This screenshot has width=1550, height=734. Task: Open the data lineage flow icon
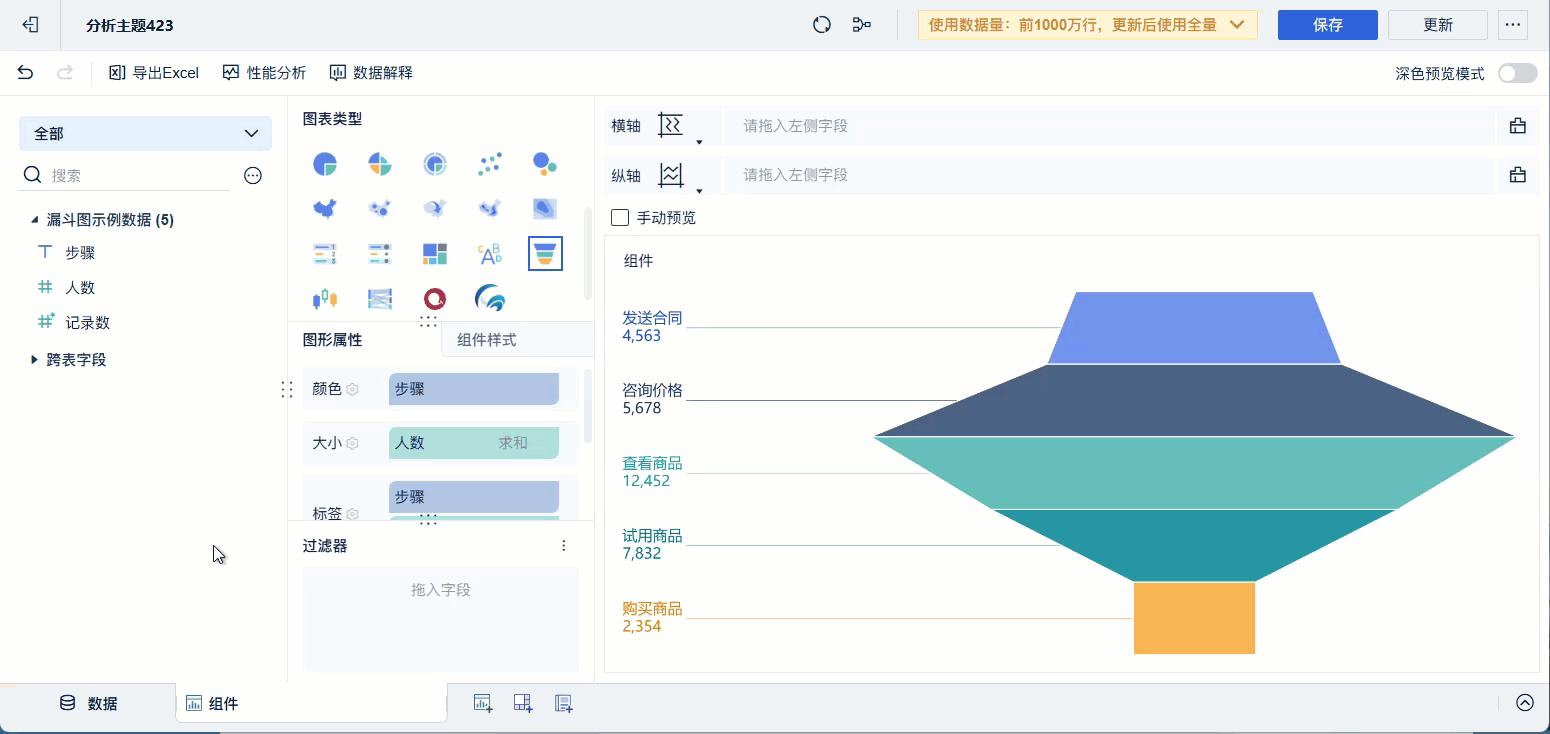point(861,25)
